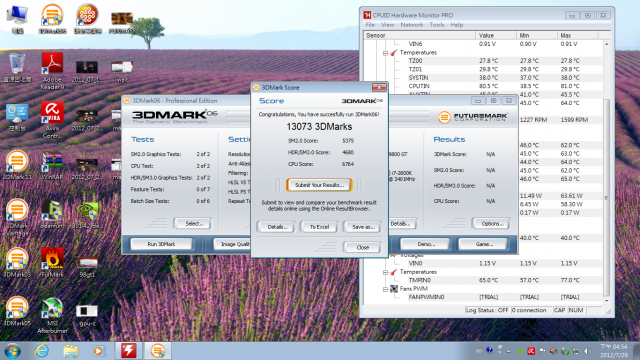Click Run 3DMark in the 3DMark06 window
Screen dimensions: 640x360
pos(161,244)
